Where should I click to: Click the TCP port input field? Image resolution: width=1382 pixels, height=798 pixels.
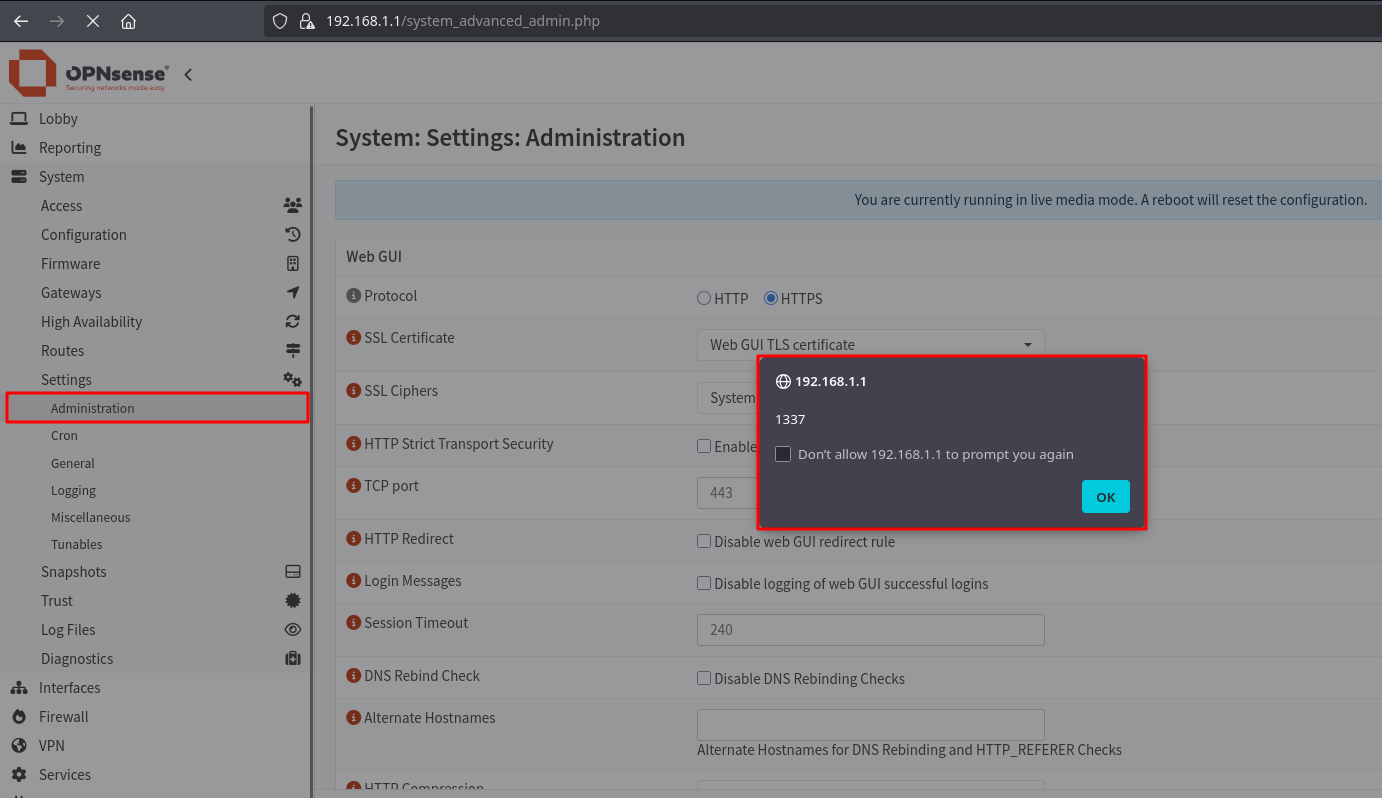[x=727, y=492]
